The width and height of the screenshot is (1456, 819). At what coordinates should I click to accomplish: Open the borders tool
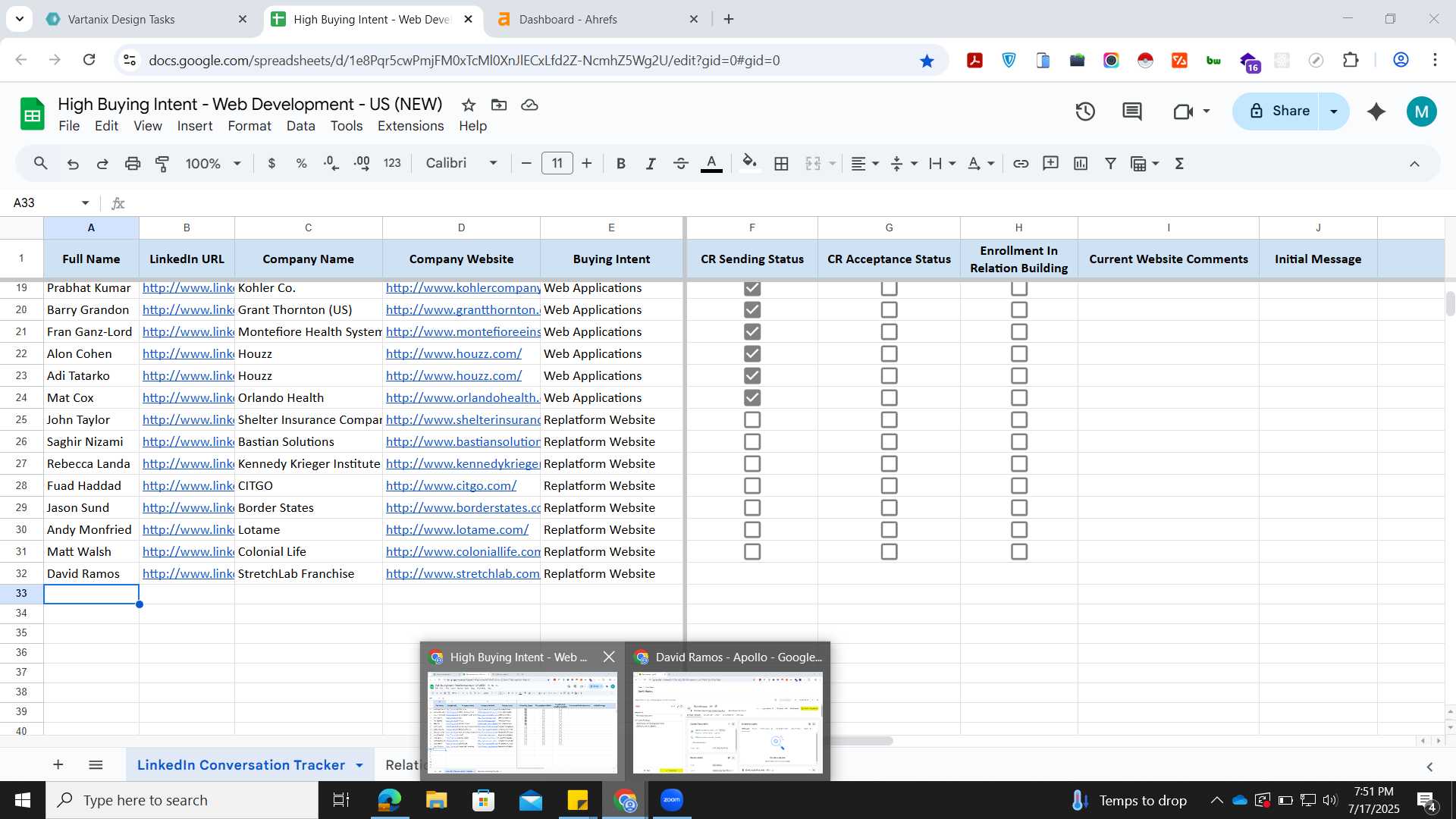[x=782, y=163]
